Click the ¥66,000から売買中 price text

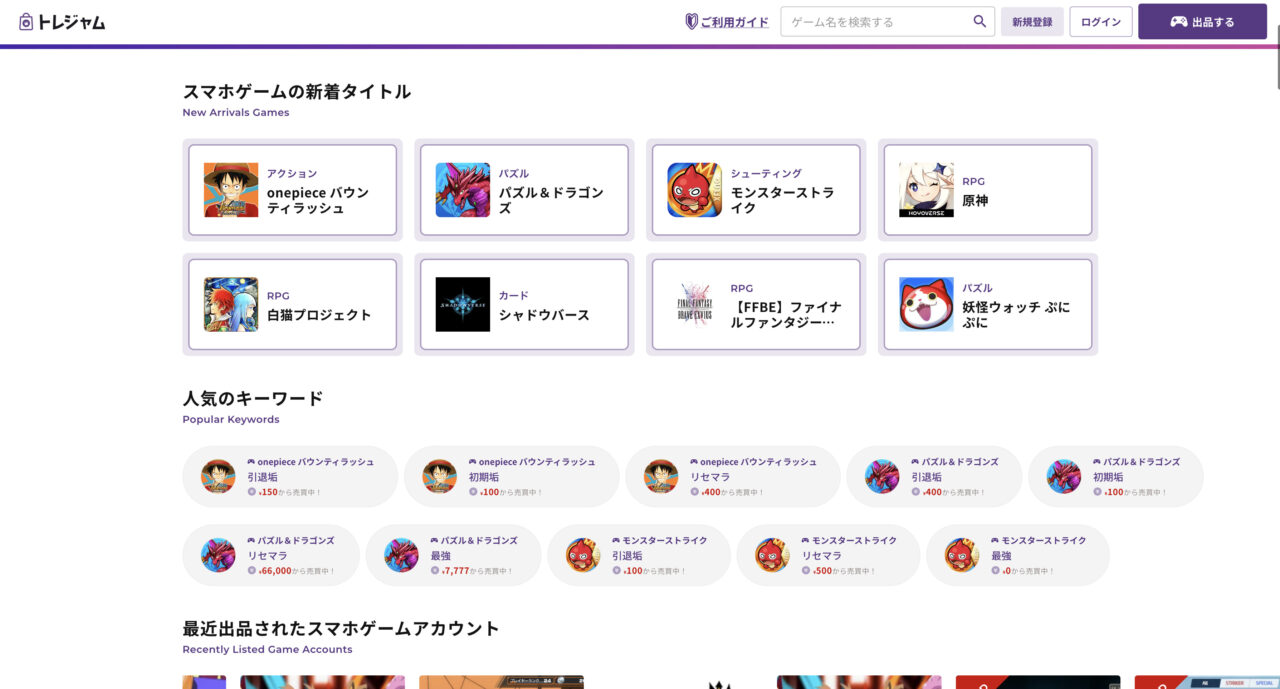(296, 571)
